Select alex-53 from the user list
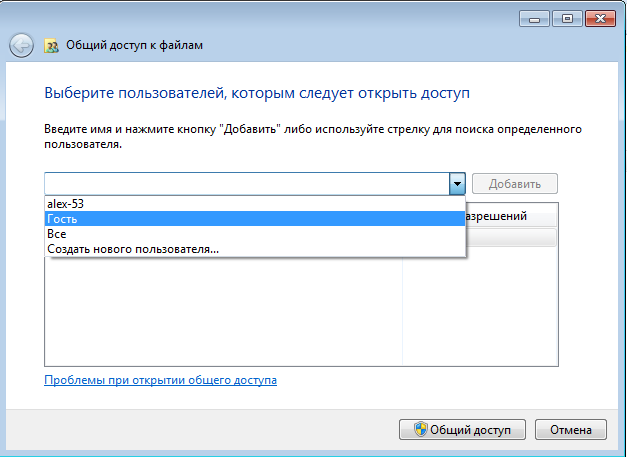Screen dimensions: 627x457 click(x=255, y=204)
